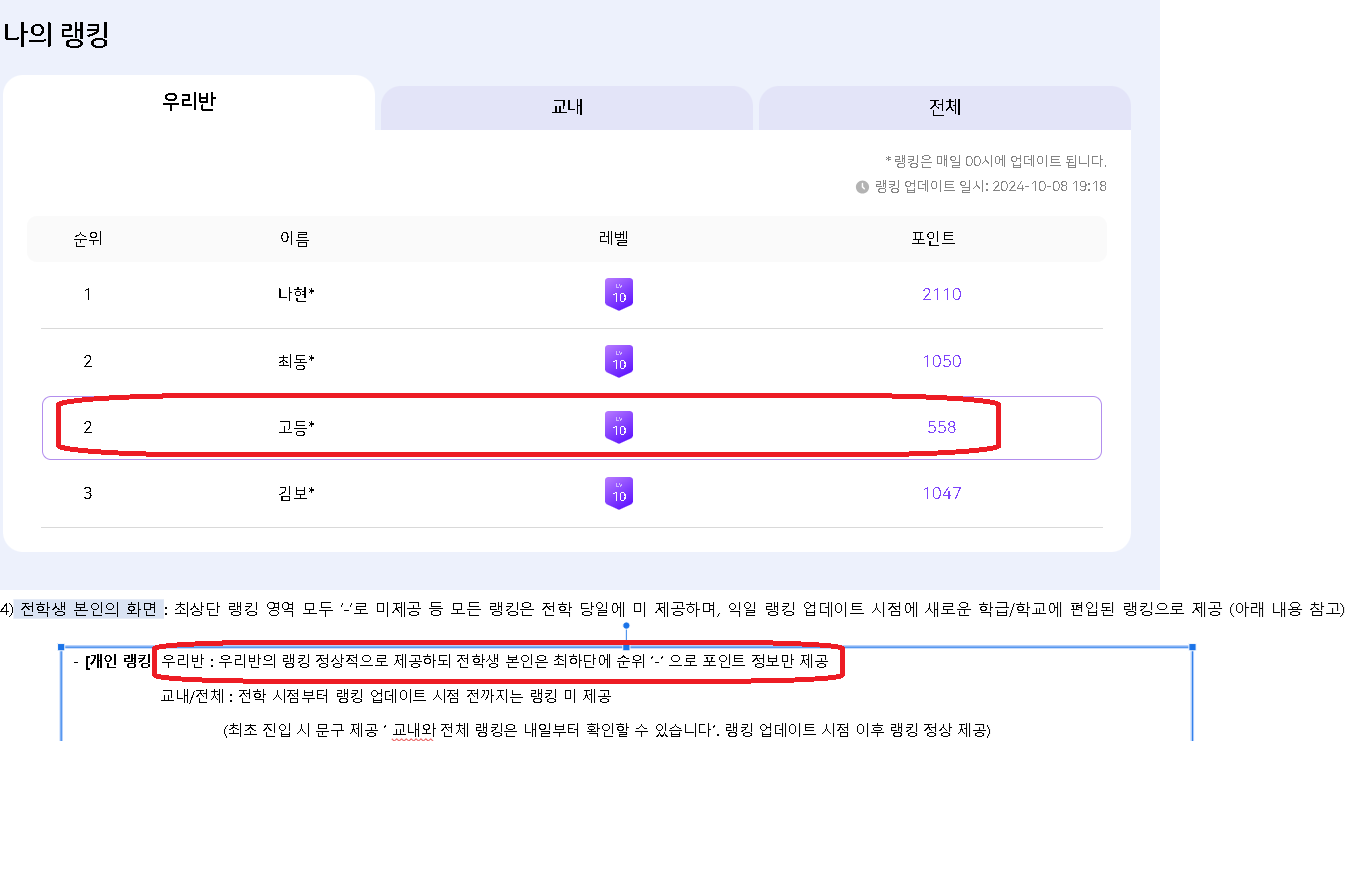Select the 전체 ranking tab
This screenshot has height=881, width=1354.
pyautogui.click(x=944, y=107)
